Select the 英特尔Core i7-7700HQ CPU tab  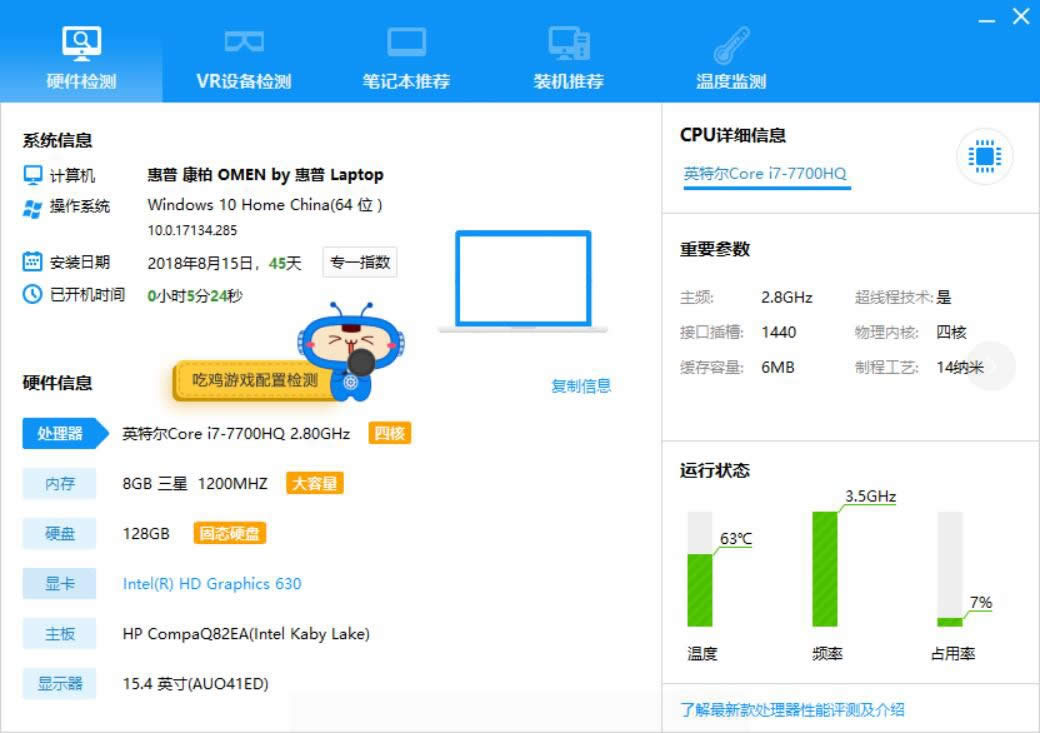tap(765, 175)
